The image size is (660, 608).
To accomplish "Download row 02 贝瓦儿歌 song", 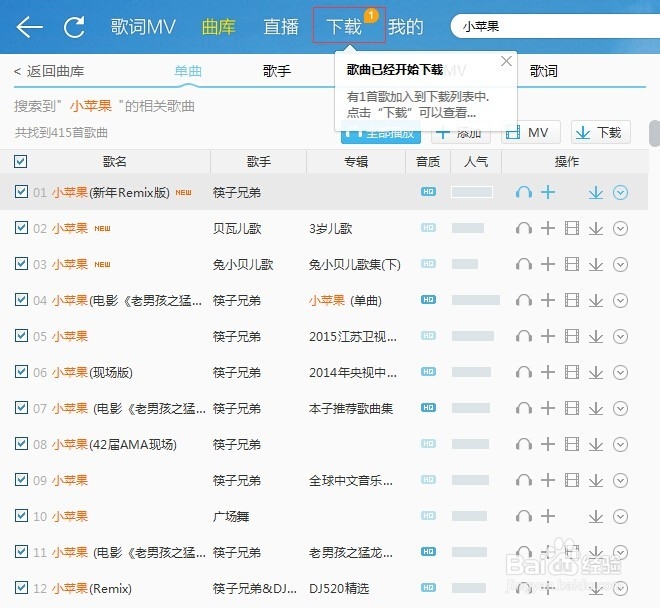I will 596,229.
